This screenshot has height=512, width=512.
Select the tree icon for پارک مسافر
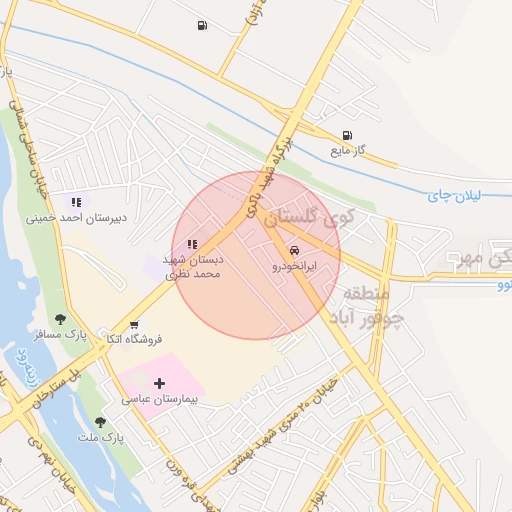click(60, 319)
